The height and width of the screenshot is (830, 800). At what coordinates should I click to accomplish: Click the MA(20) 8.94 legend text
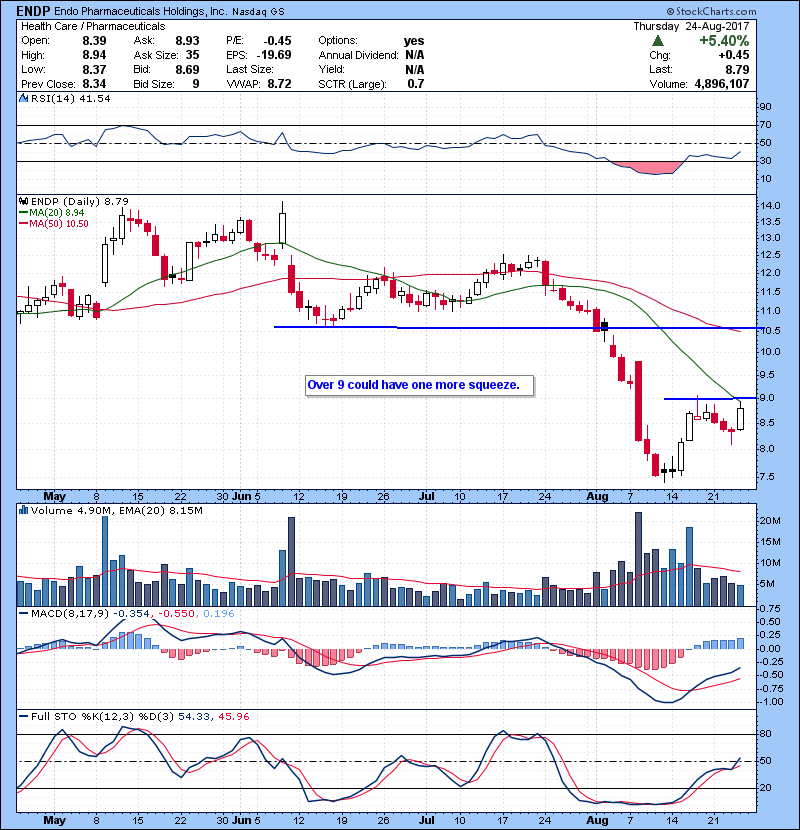(57, 213)
